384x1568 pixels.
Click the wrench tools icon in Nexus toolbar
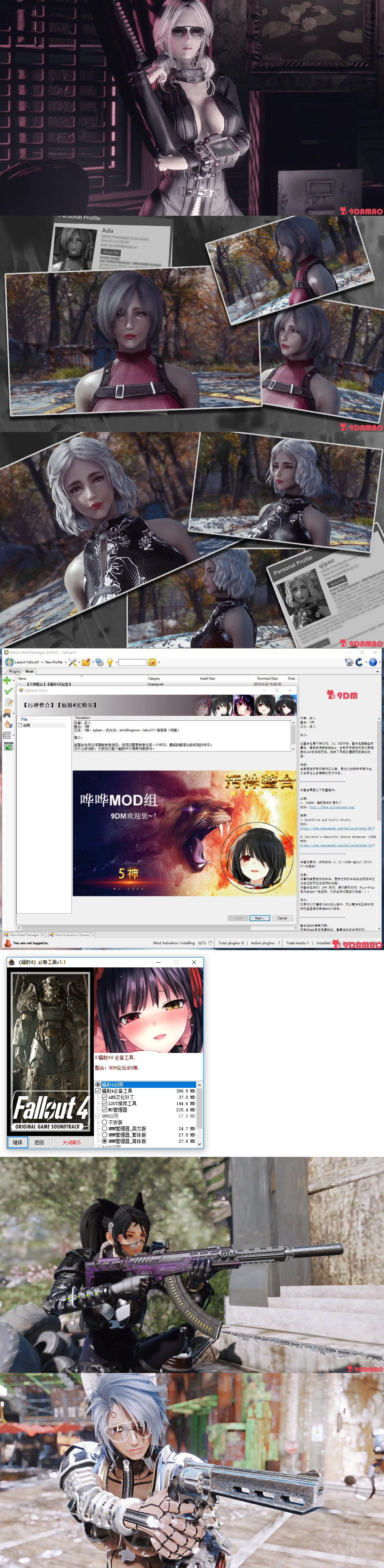(x=73, y=662)
